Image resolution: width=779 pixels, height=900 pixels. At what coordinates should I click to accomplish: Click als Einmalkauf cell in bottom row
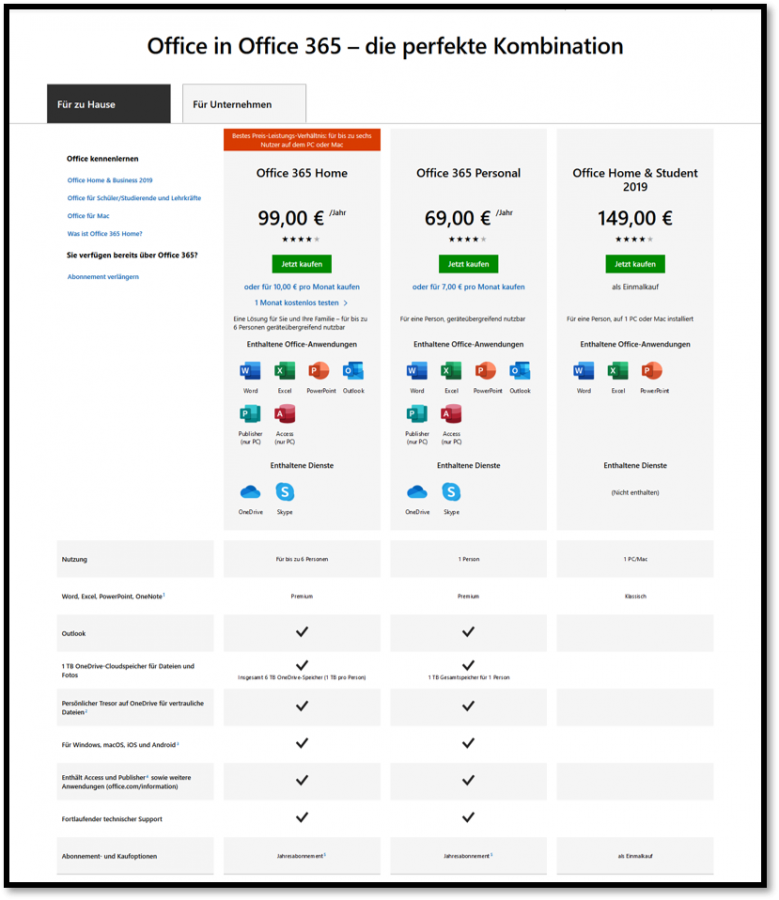tap(635, 856)
